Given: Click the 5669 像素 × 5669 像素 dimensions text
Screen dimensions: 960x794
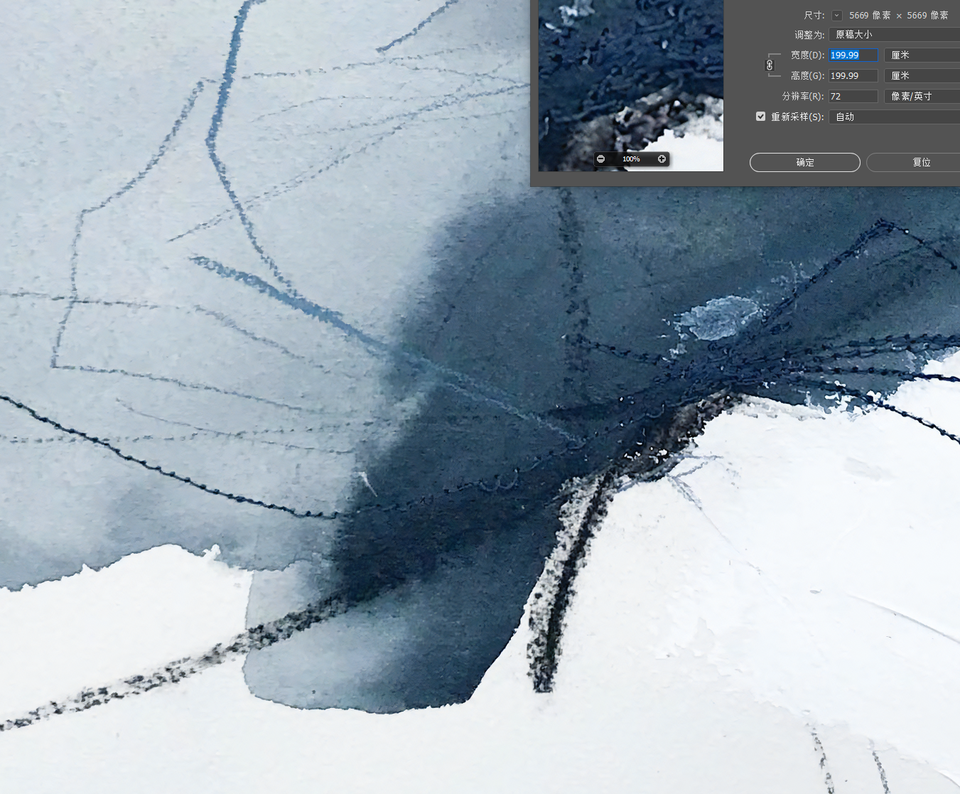Looking at the screenshot, I should 898,15.
